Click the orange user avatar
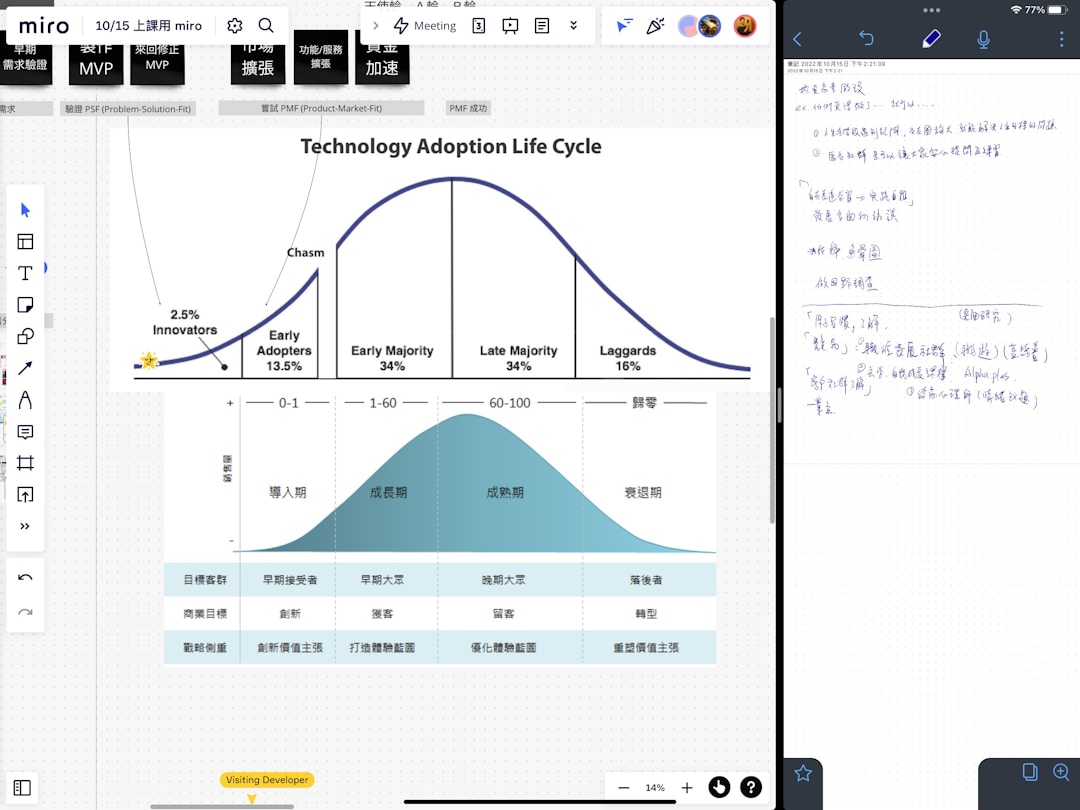 (x=745, y=26)
